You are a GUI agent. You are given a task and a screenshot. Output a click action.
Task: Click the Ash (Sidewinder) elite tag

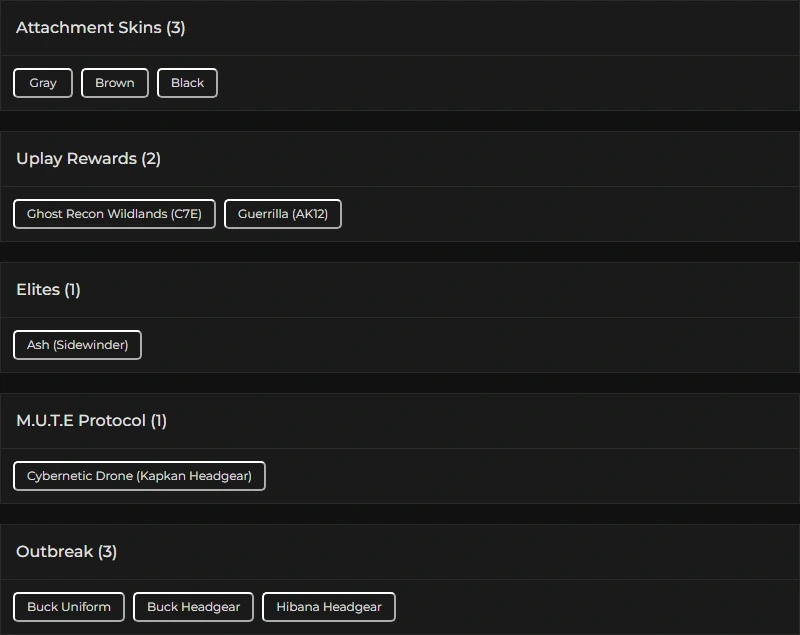pyautogui.click(x=77, y=345)
